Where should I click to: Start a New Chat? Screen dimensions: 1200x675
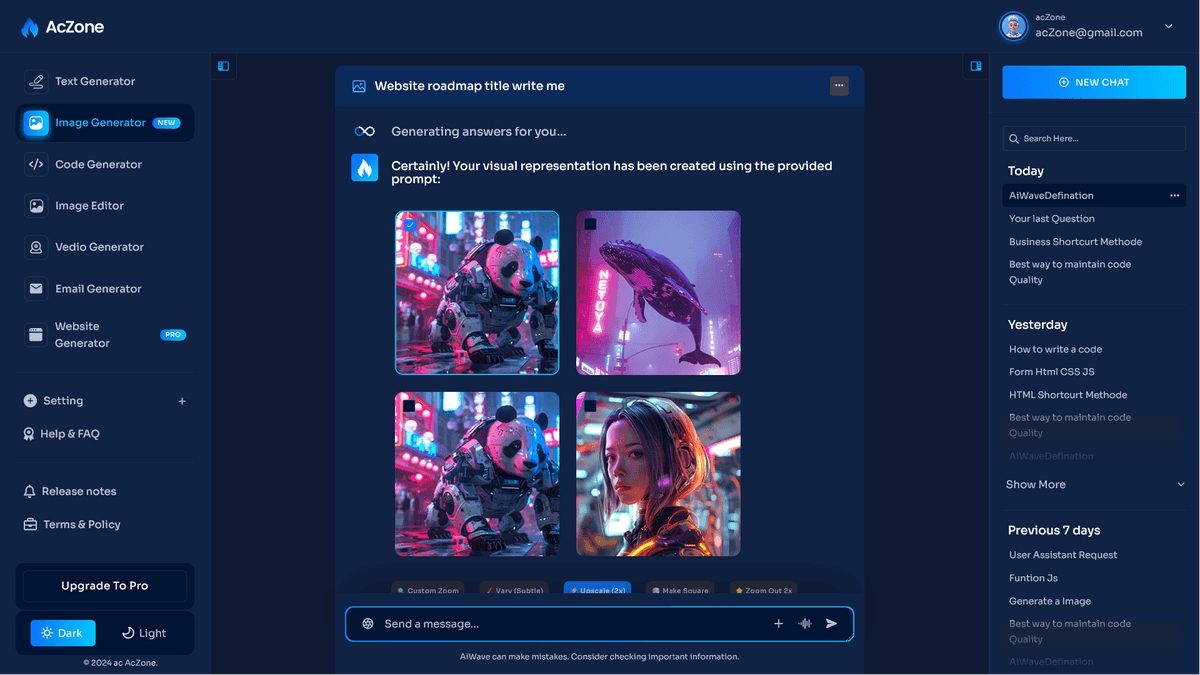(1094, 82)
